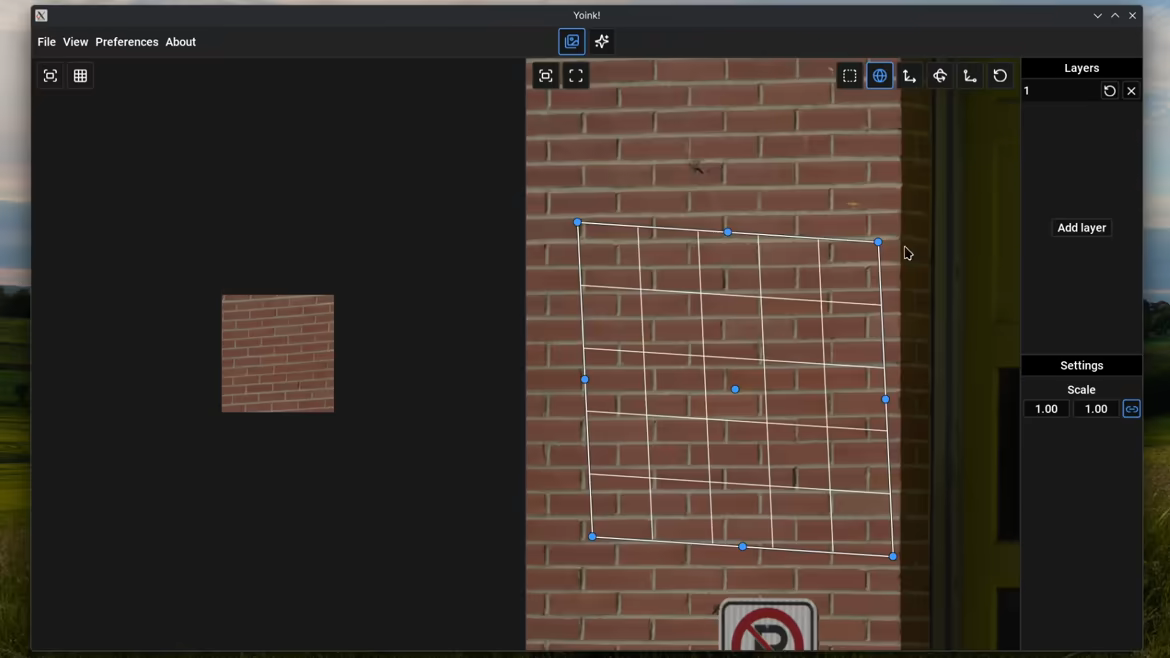The height and width of the screenshot is (658, 1170).
Task: Select layer 1 in the Layers list
Action: click(1060, 91)
